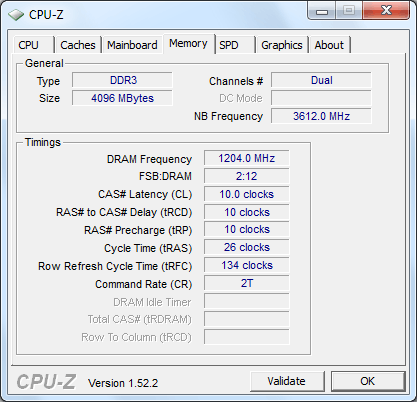Click the CAS# Latency 10.0 clocks value
Image resolution: width=417 pixels, height=402 pixels.
pos(247,194)
